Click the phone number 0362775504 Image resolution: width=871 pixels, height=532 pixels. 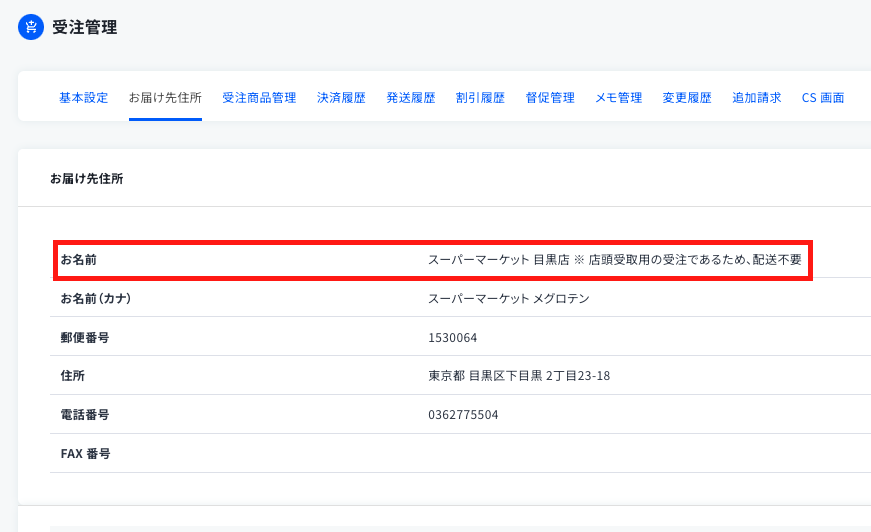pos(463,415)
